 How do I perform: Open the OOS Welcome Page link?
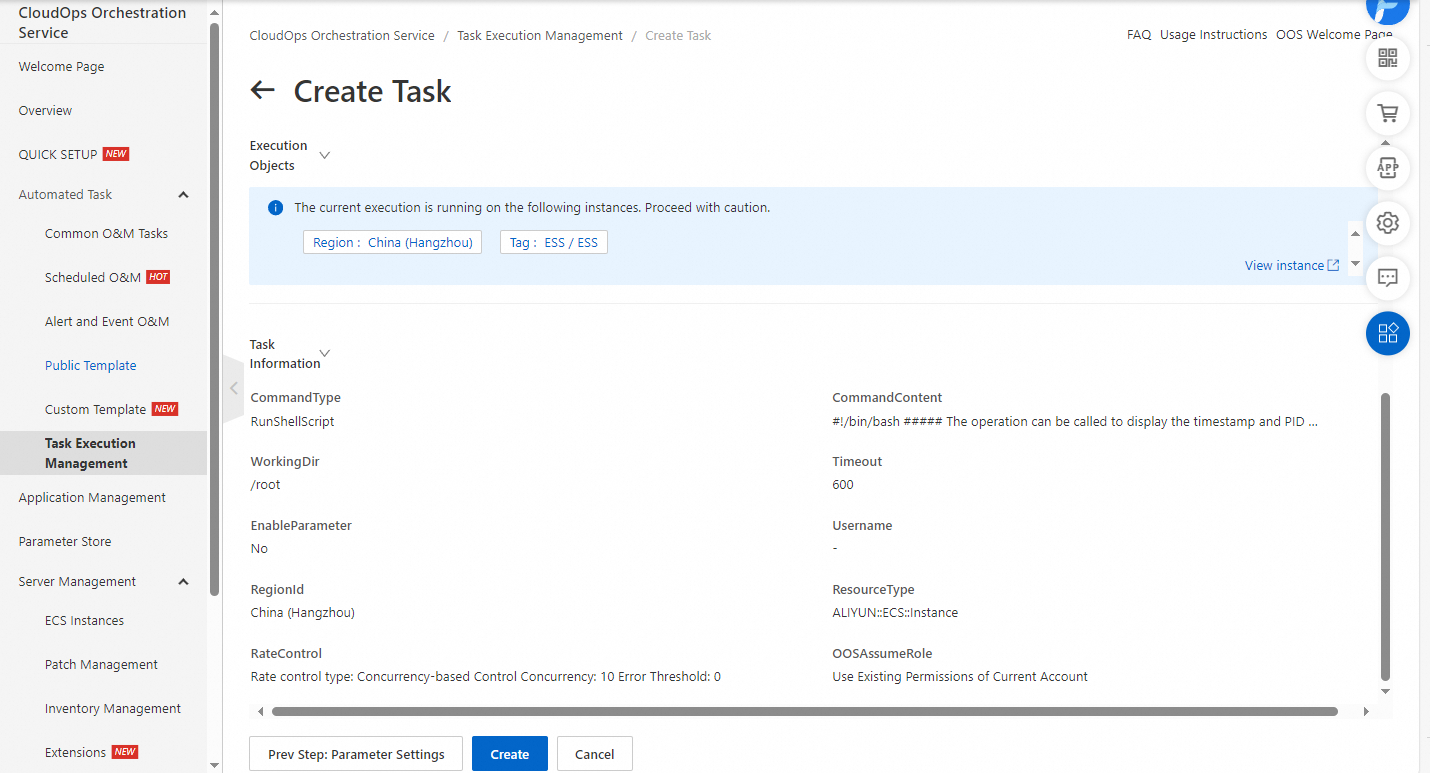click(x=1334, y=35)
